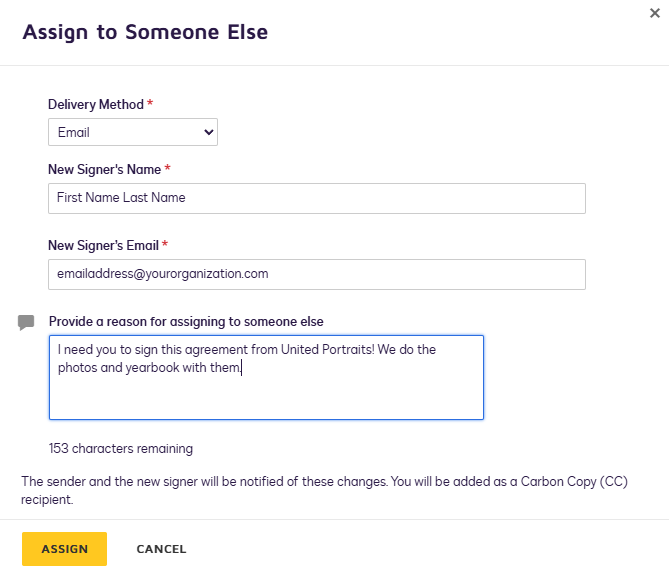
Task: Click the speech bubble comment icon
Action: [26, 322]
